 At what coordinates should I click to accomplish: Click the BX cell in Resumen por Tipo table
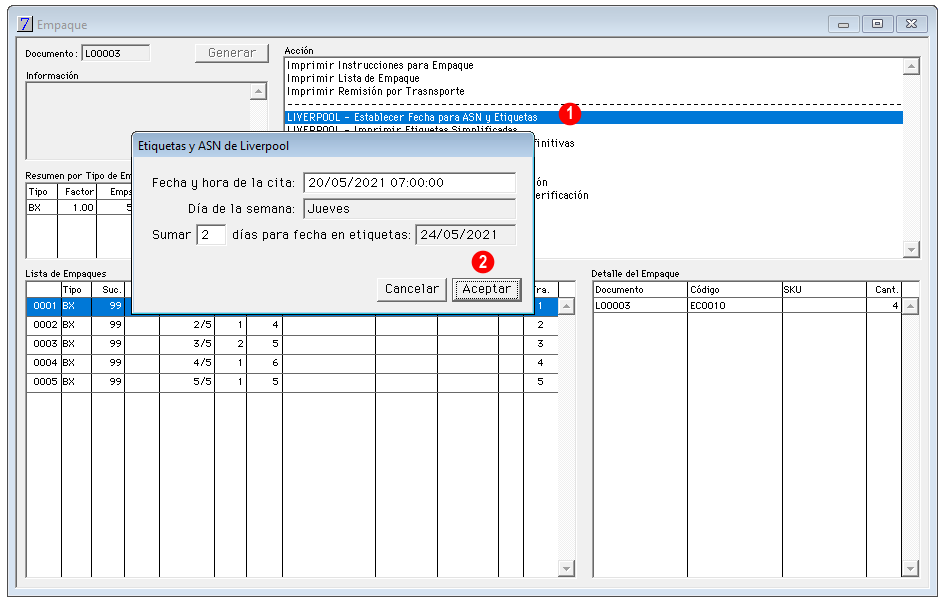42,208
